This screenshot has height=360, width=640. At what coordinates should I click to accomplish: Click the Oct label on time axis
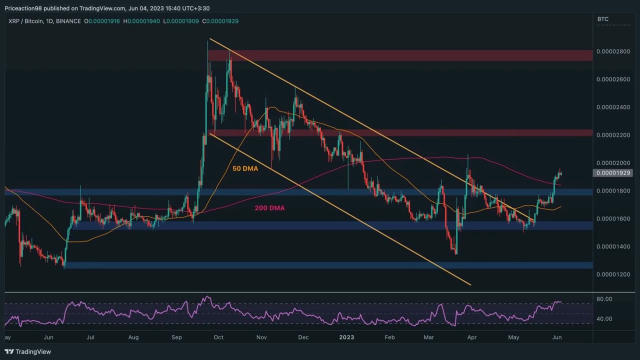tap(218, 338)
